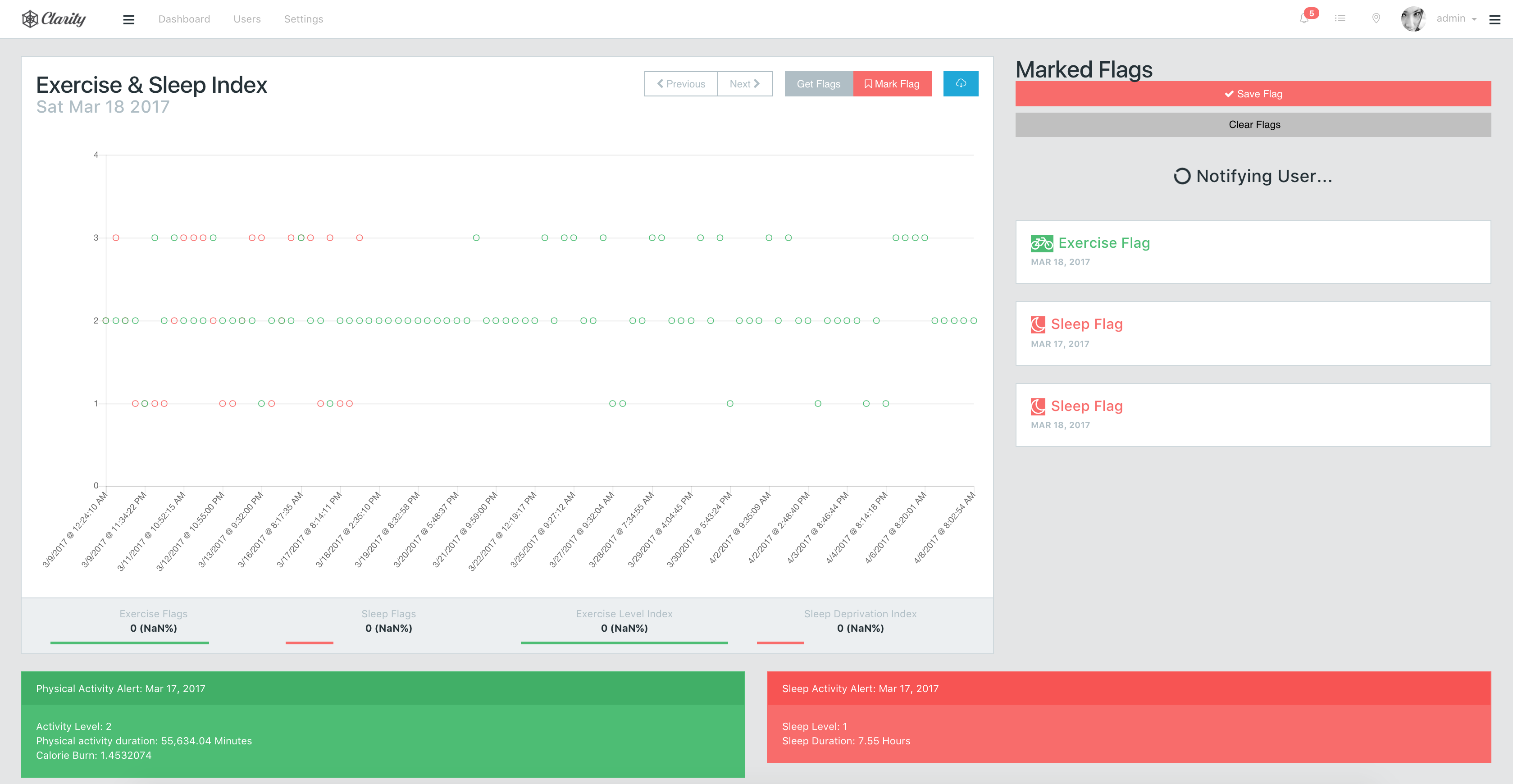
Task: Click the Exercise Flag bicycle icon
Action: [1041, 243]
